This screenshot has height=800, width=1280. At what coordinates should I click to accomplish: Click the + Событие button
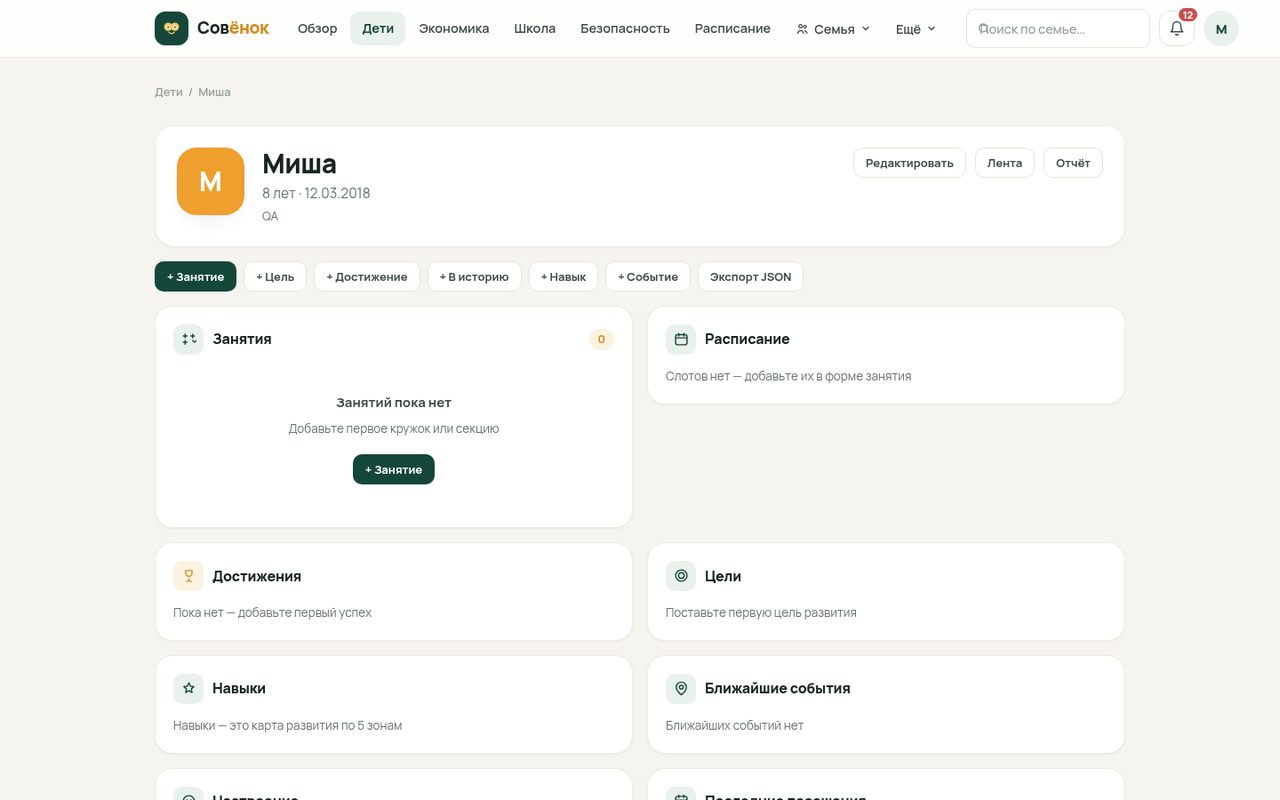coord(648,277)
